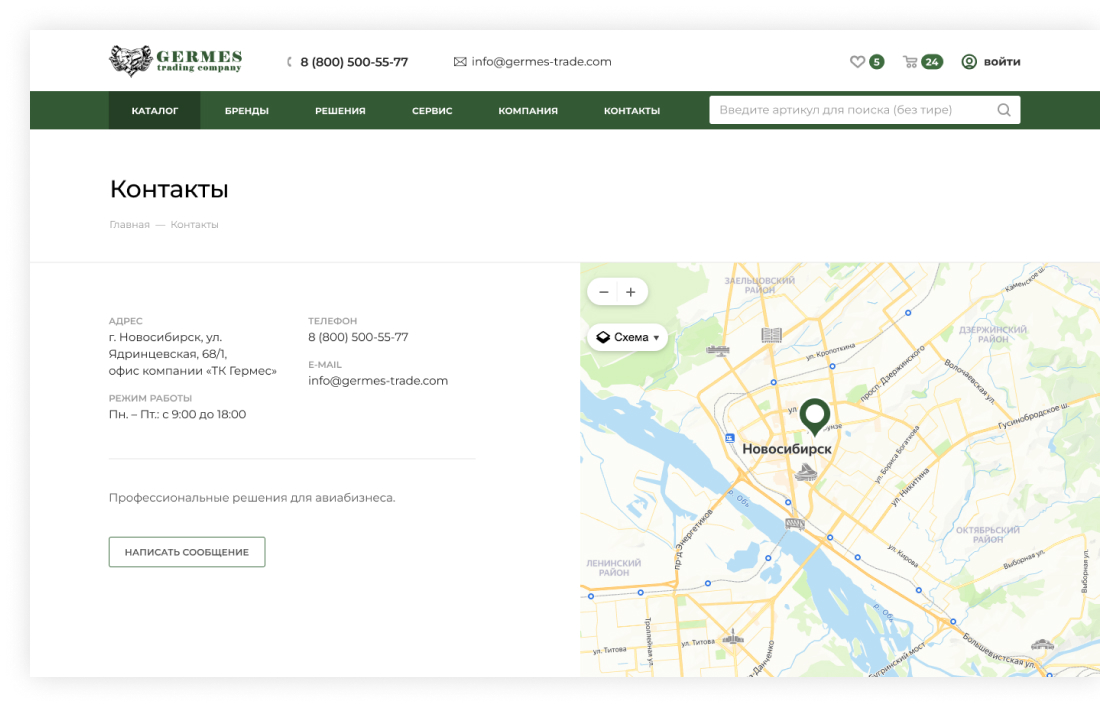The width and height of the screenshot is (1100, 707).
Task: Open the Каталог menu item
Action: (154, 110)
